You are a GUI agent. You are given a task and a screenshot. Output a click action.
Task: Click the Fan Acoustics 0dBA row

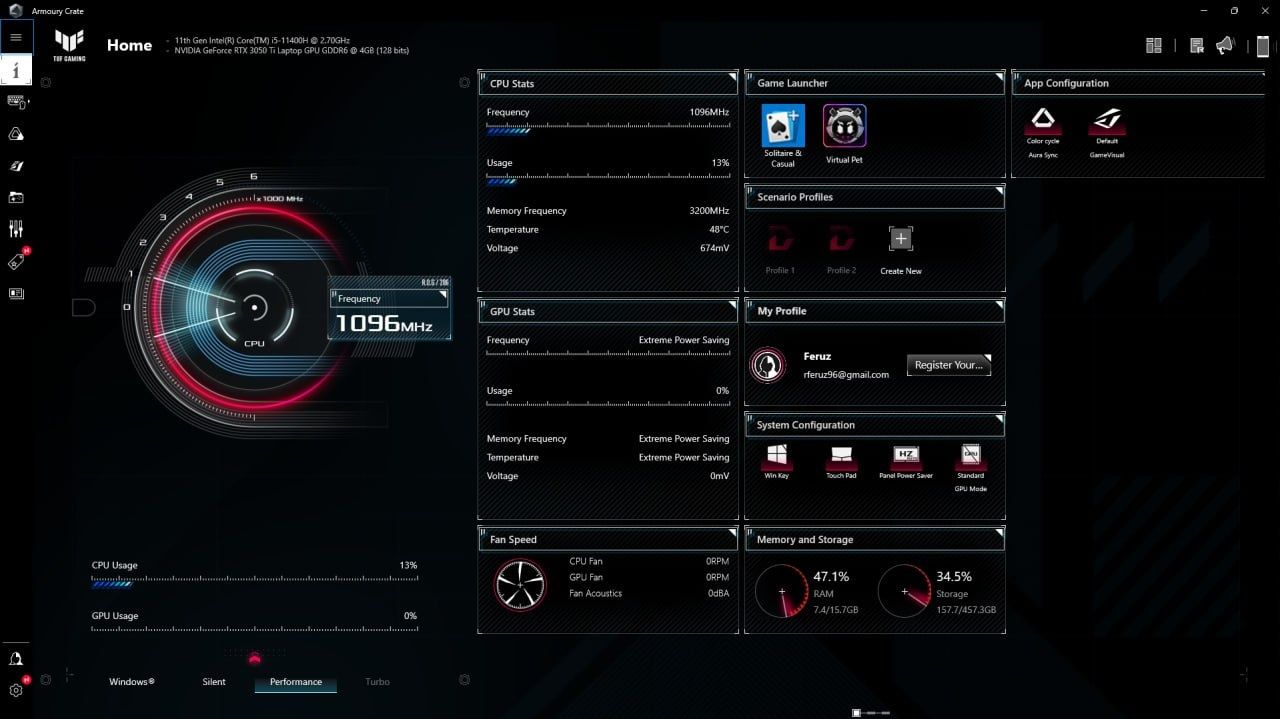pyautogui.click(x=650, y=594)
